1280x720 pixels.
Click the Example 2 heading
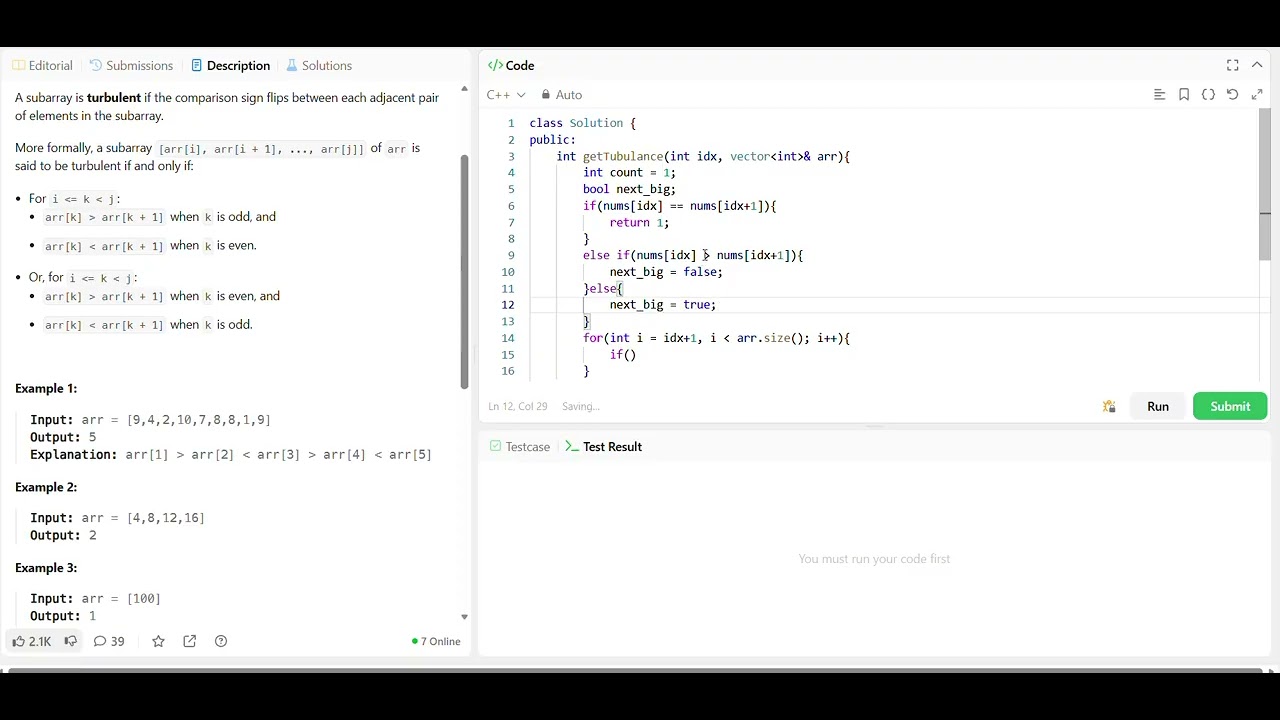[46, 487]
